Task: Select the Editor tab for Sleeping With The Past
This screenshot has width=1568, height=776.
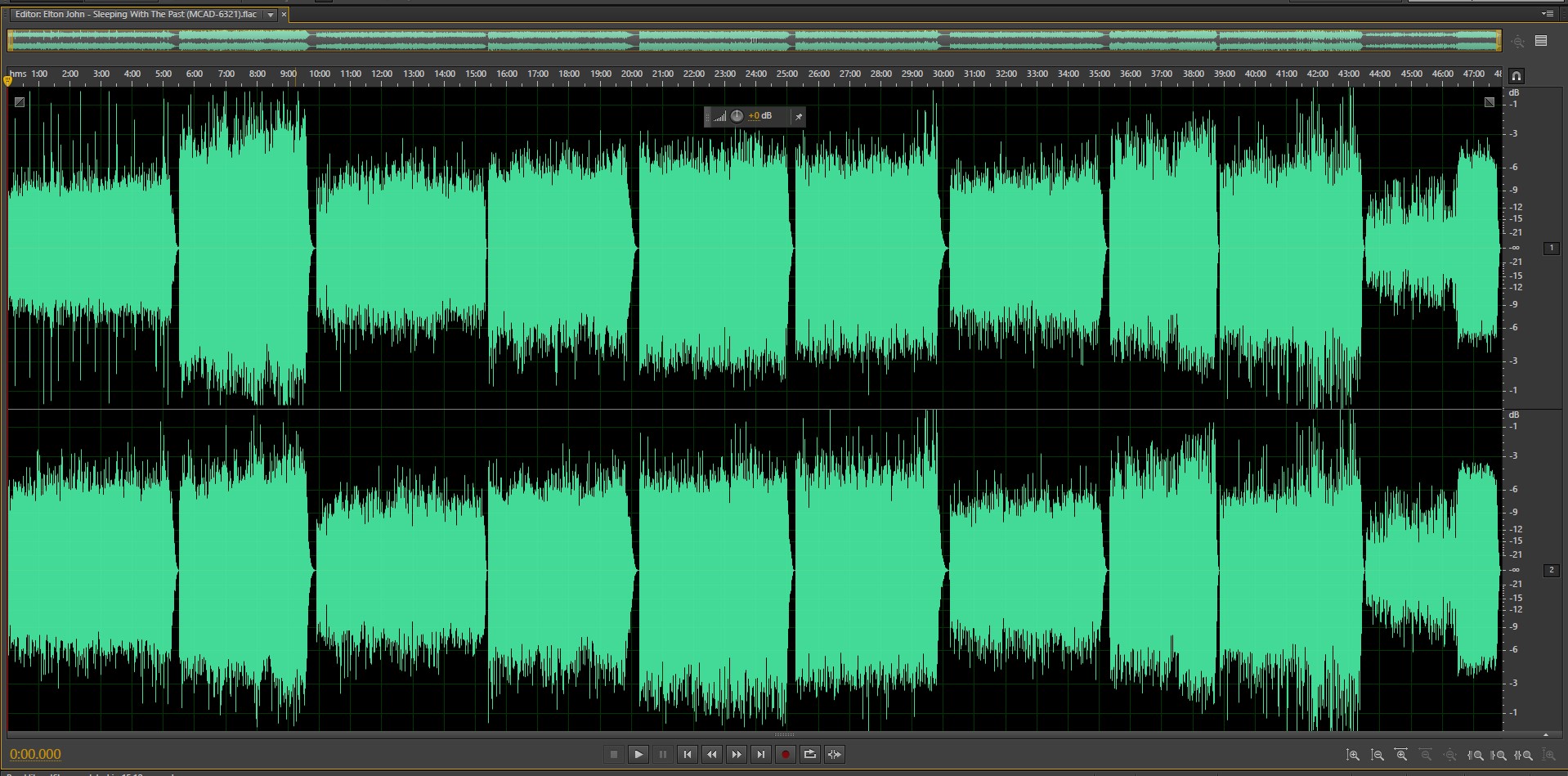Action: pos(136,15)
